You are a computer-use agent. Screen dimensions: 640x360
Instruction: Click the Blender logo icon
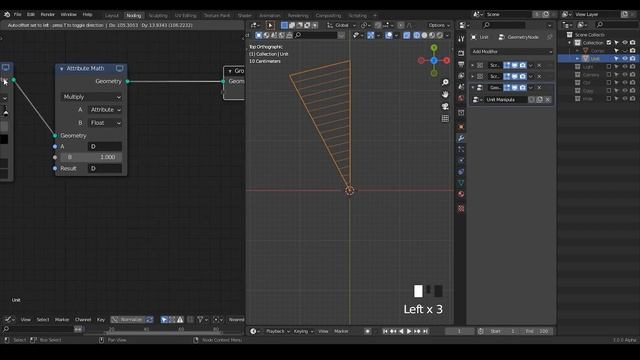click(7, 14)
